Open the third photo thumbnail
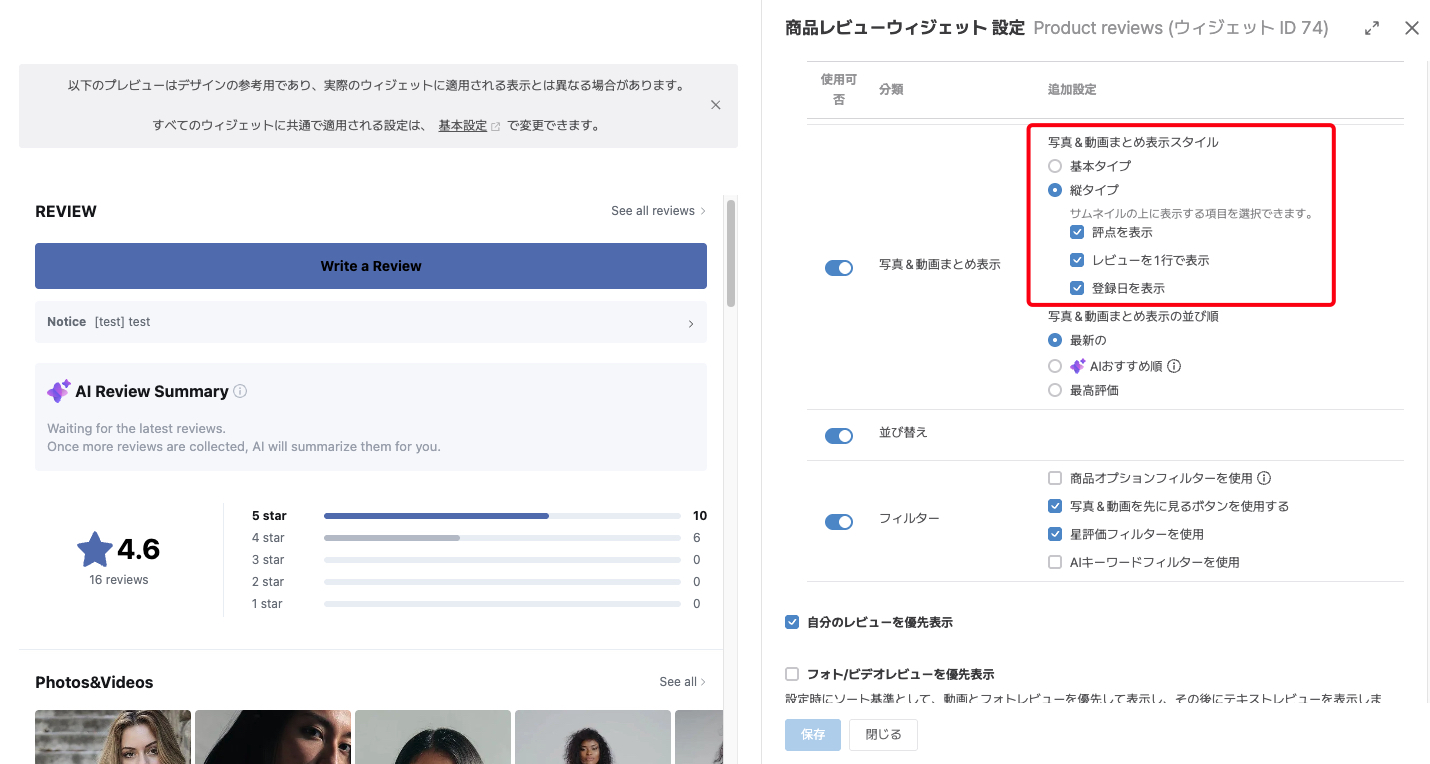Image resolution: width=1430 pixels, height=764 pixels. (433, 737)
